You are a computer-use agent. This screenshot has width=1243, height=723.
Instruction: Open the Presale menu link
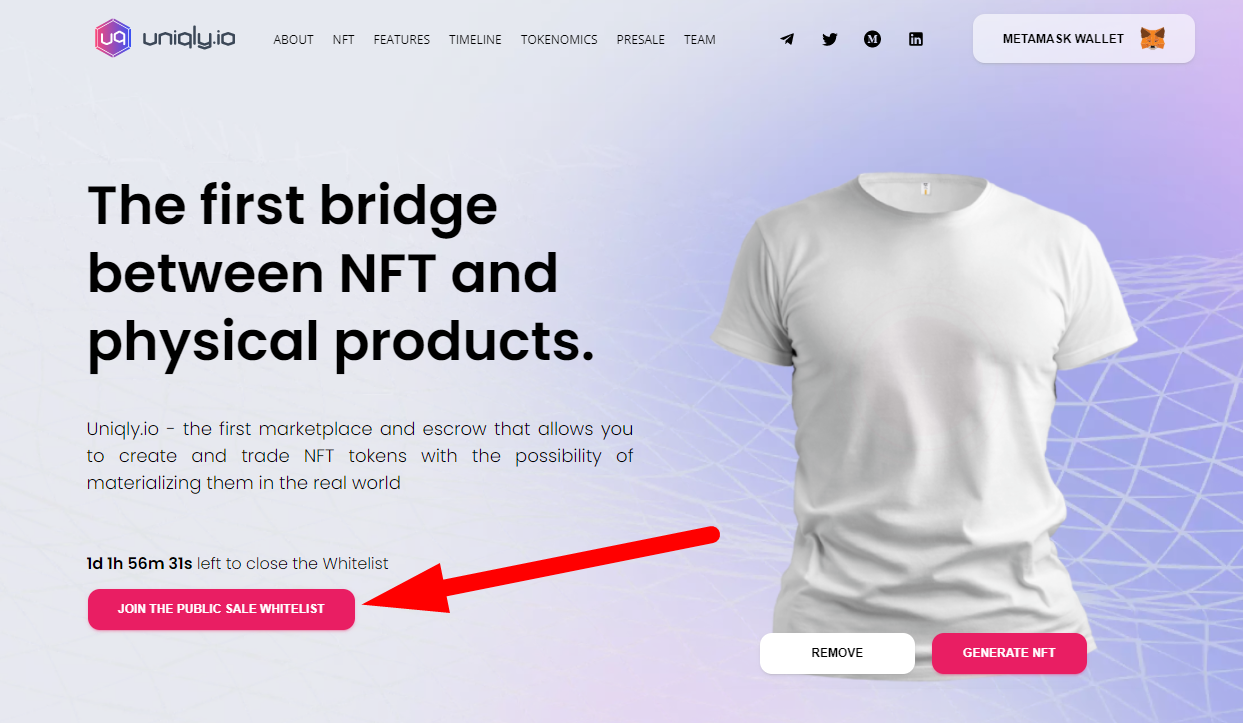click(x=641, y=40)
